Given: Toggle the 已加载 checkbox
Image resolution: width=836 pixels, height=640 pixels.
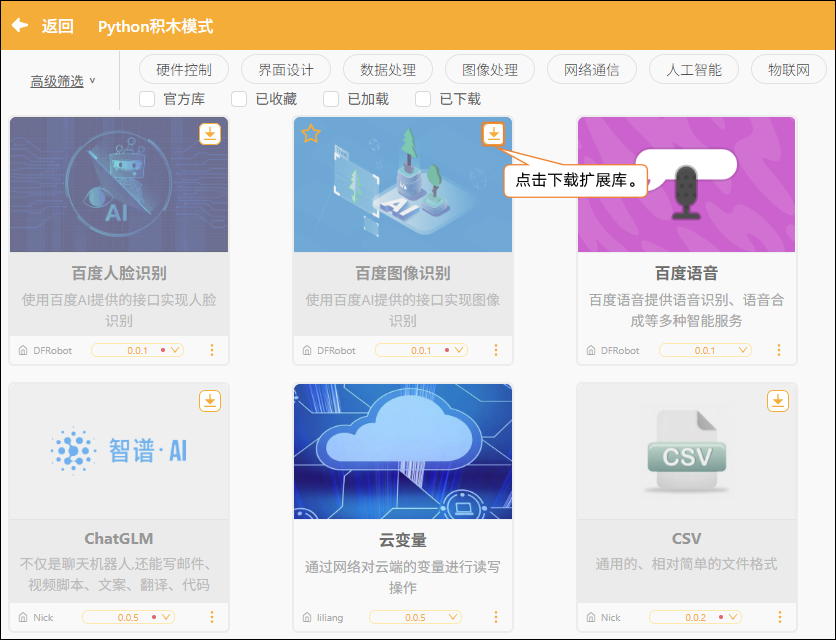Looking at the screenshot, I should tap(331, 99).
